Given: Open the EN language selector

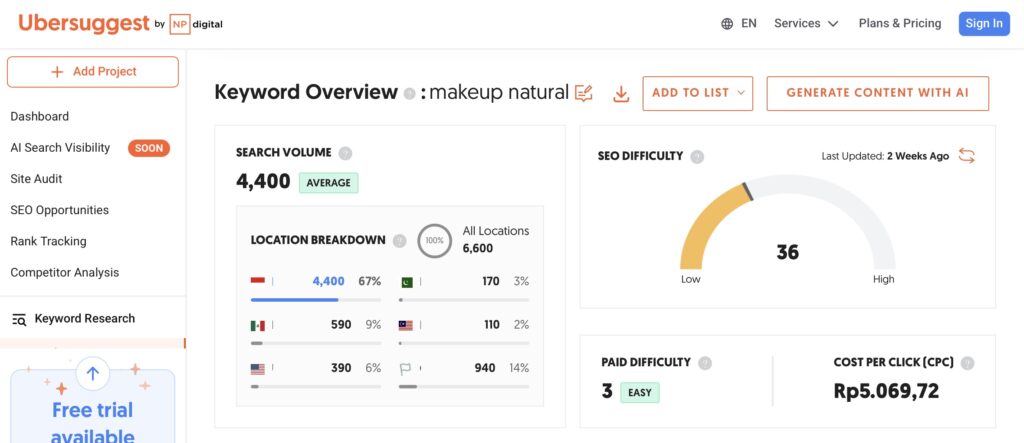Looking at the screenshot, I should pyautogui.click(x=739, y=23).
